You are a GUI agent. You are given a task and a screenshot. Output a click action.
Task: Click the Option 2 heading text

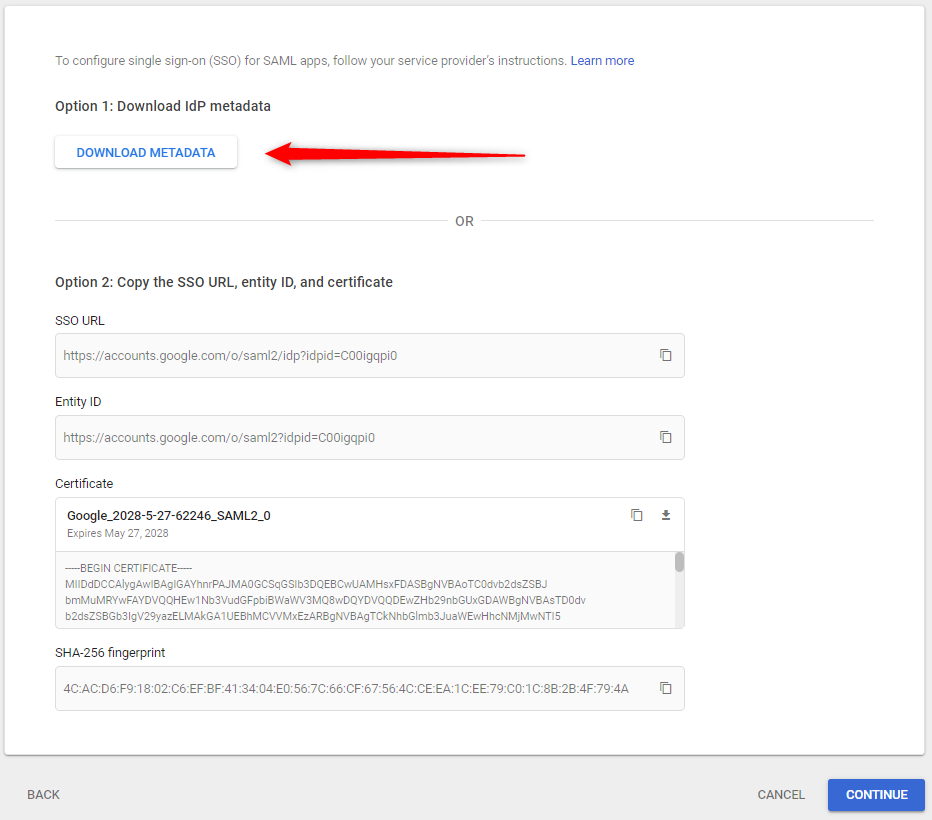(224, 282)
